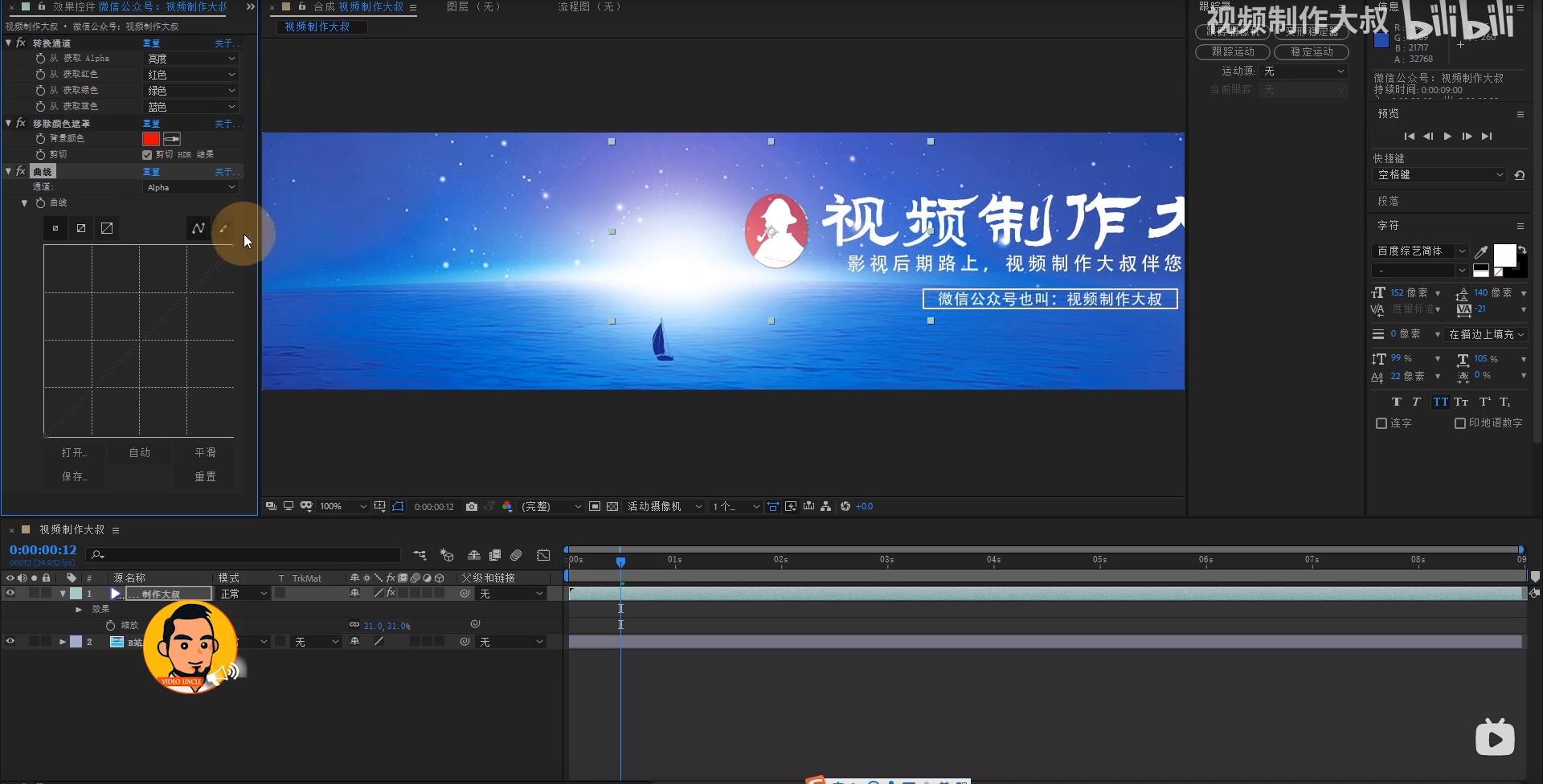Click the 跟踪运动 button in Tracker
The height and width of the screenshot is (784, 1543).
pyautogui.click(x=1233, y=51)
